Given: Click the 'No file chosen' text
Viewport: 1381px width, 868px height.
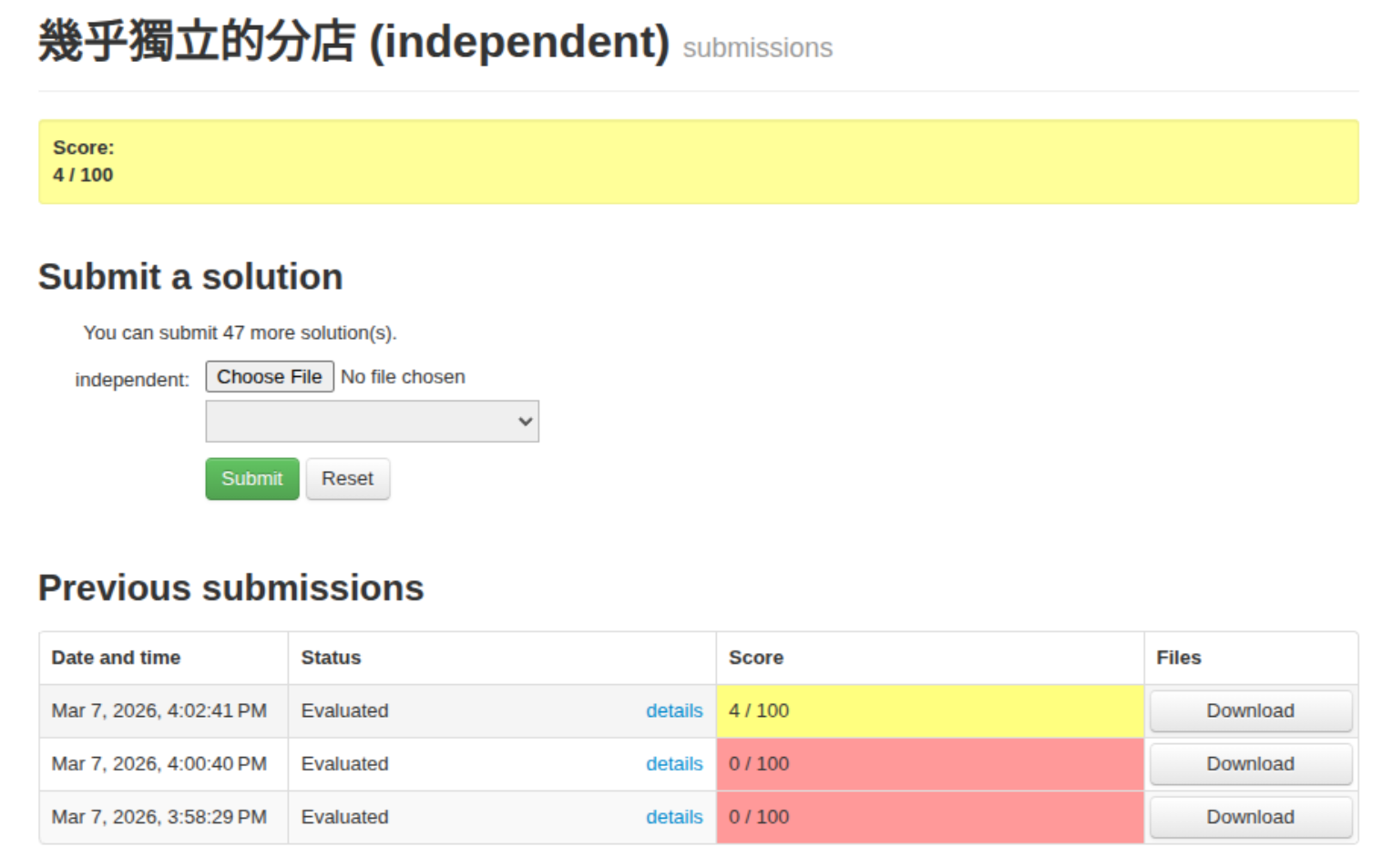Looking at the screenshot, I should pos(403,377).
